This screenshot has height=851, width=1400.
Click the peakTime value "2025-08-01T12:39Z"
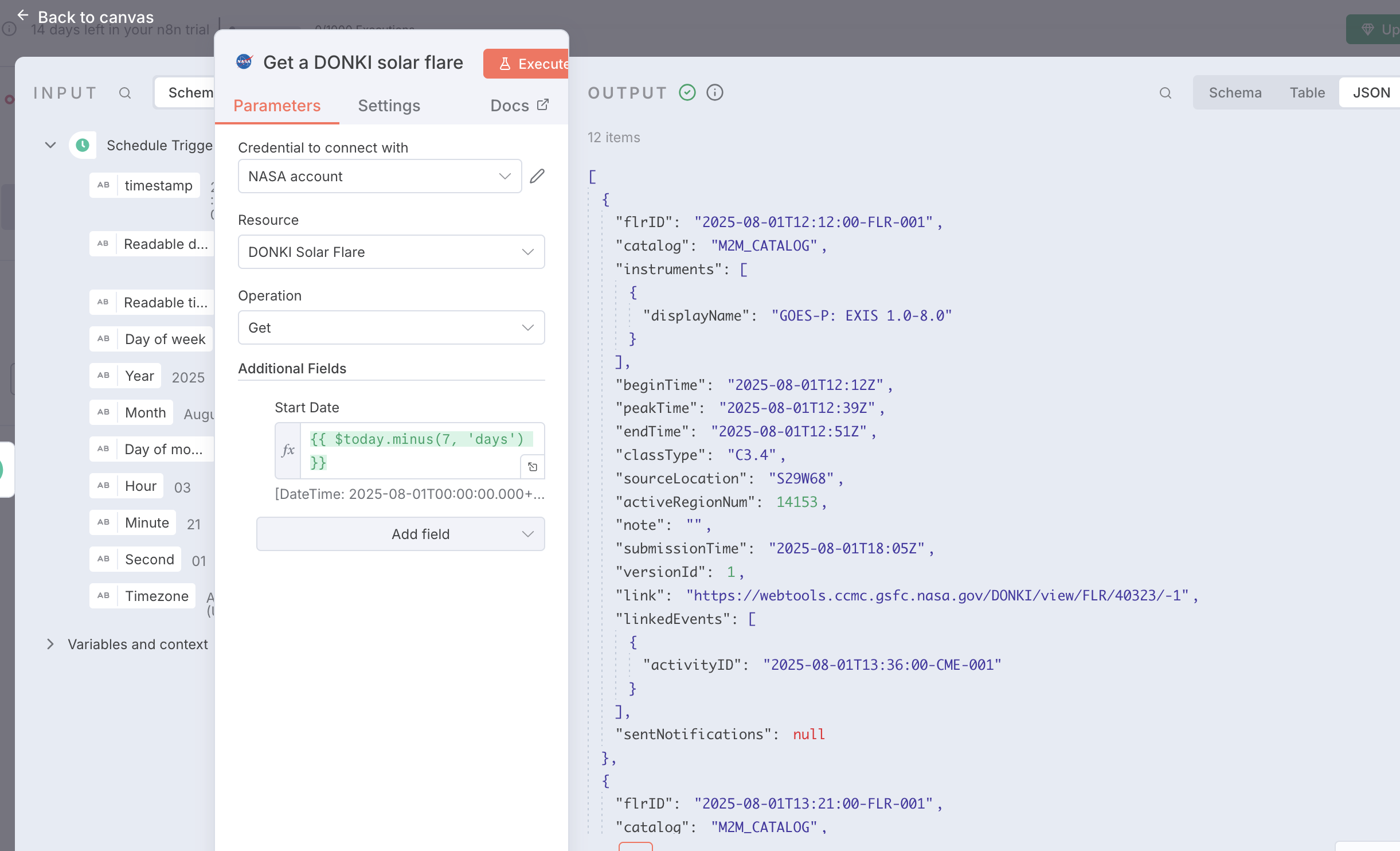(797, 408)
